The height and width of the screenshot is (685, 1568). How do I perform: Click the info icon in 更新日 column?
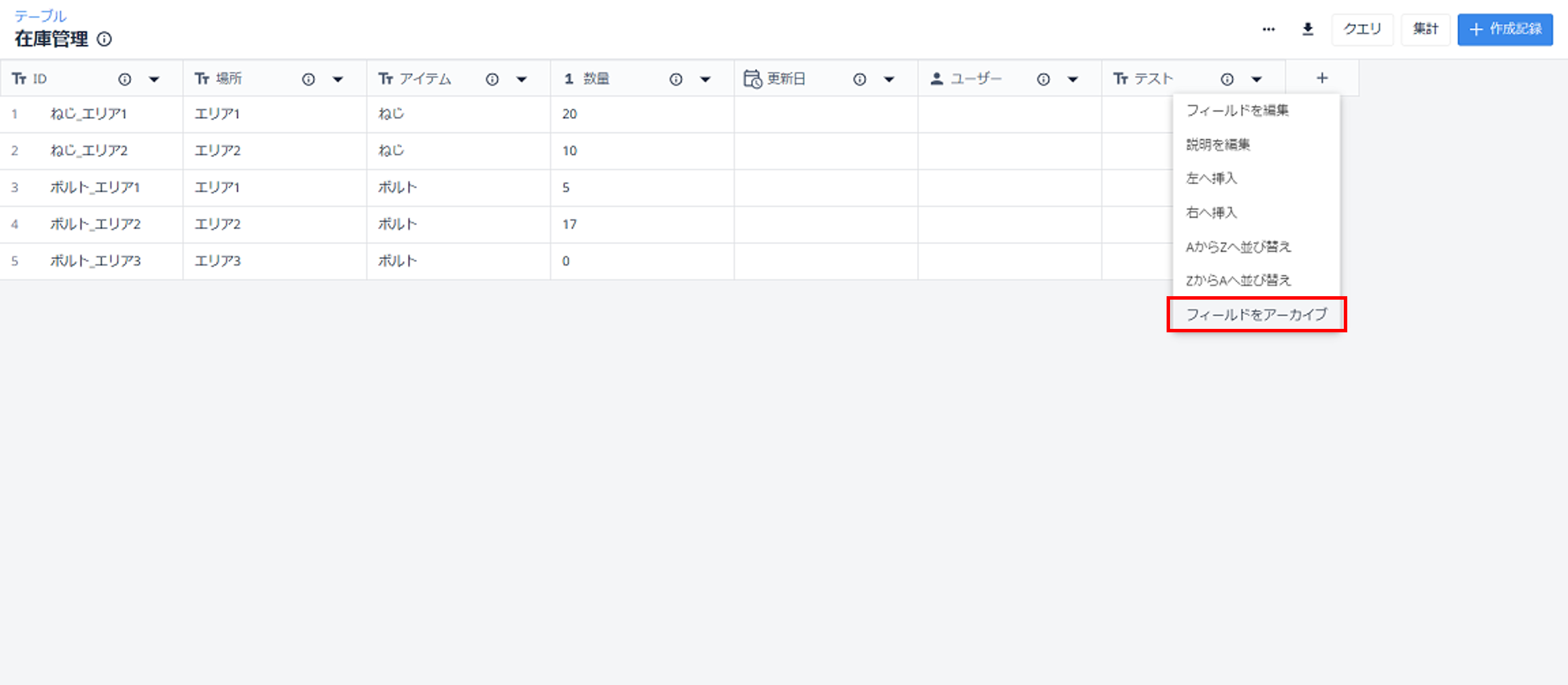point(859,79)
